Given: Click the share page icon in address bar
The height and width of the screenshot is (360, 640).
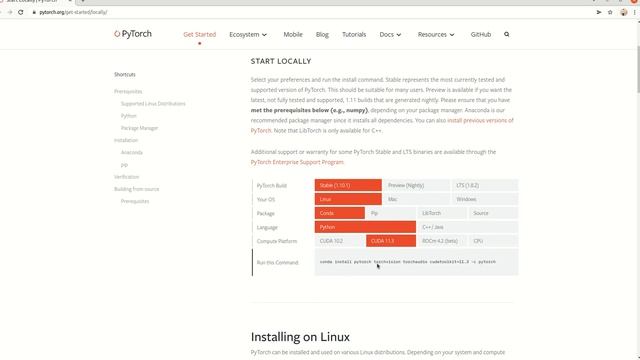Looking at the screenshot, I should click(599, 12).
